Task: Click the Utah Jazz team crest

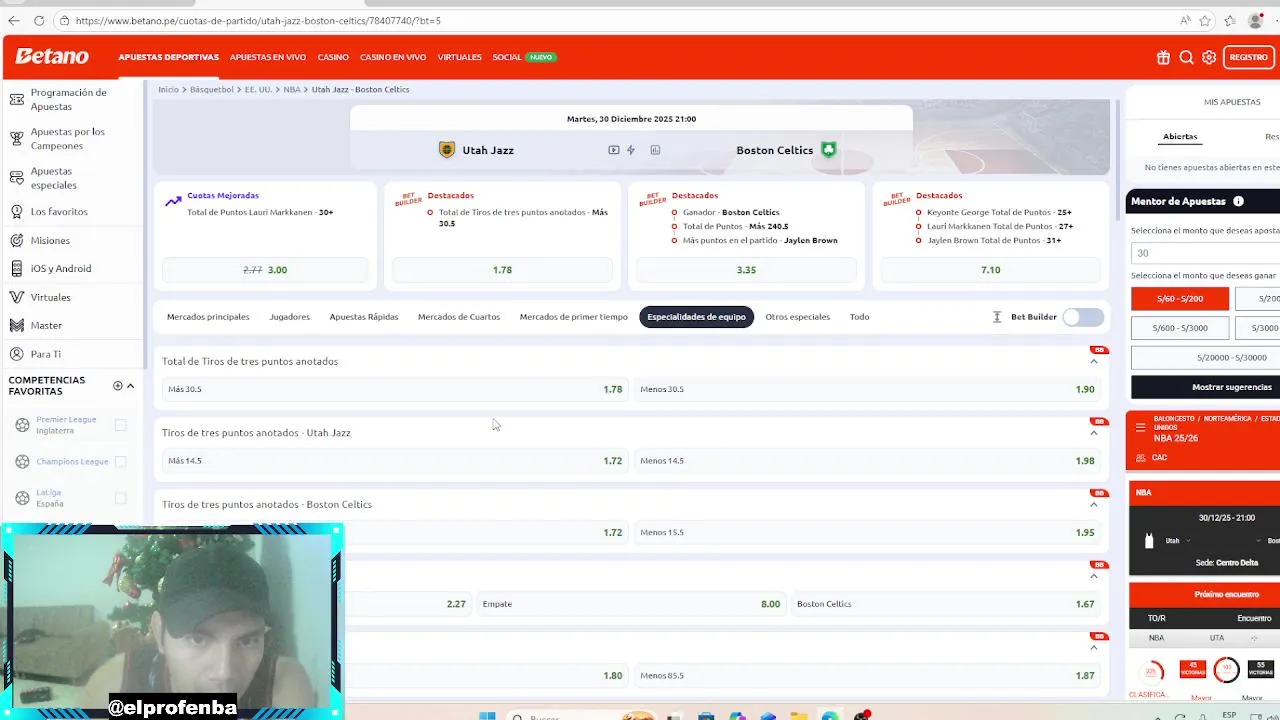Action: point(447,150)
